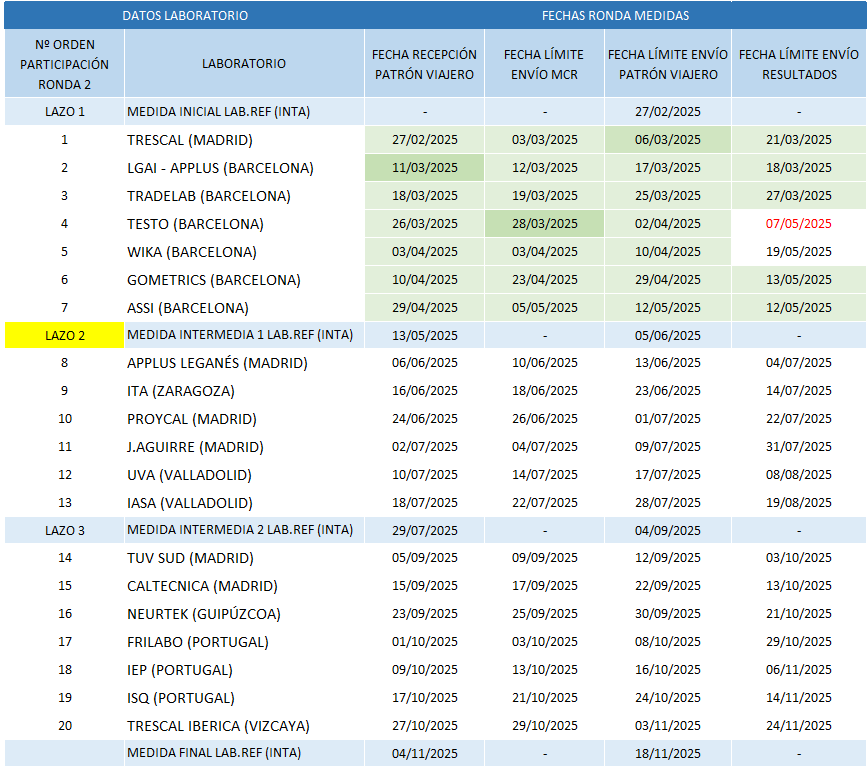Click the TESTO (BARCELONA) laboratory name

(x=195, y=224)
